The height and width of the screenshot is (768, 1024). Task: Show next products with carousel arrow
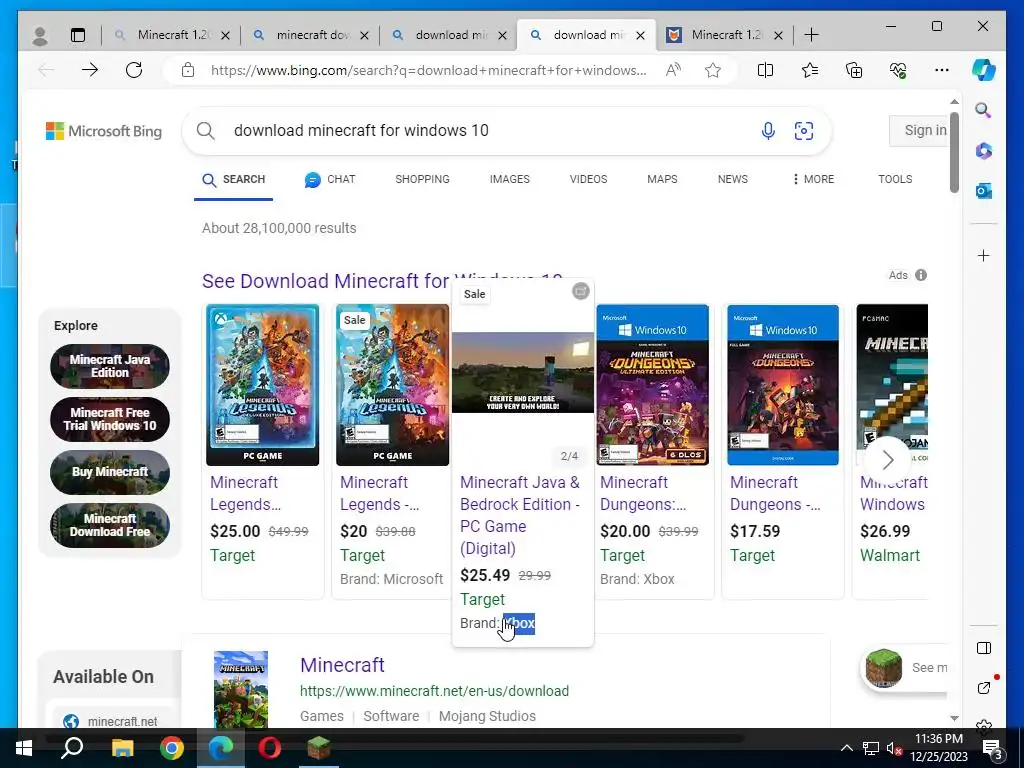[x=887, y=460]
